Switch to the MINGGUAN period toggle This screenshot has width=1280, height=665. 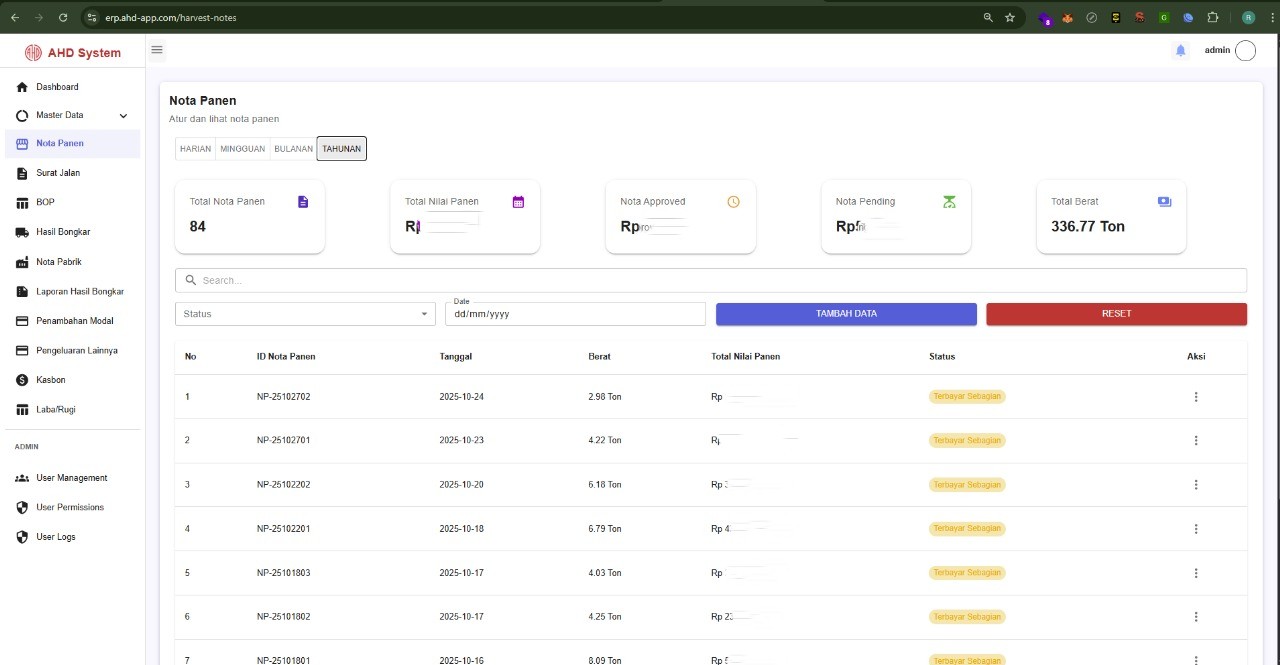(x=242, y=149)
